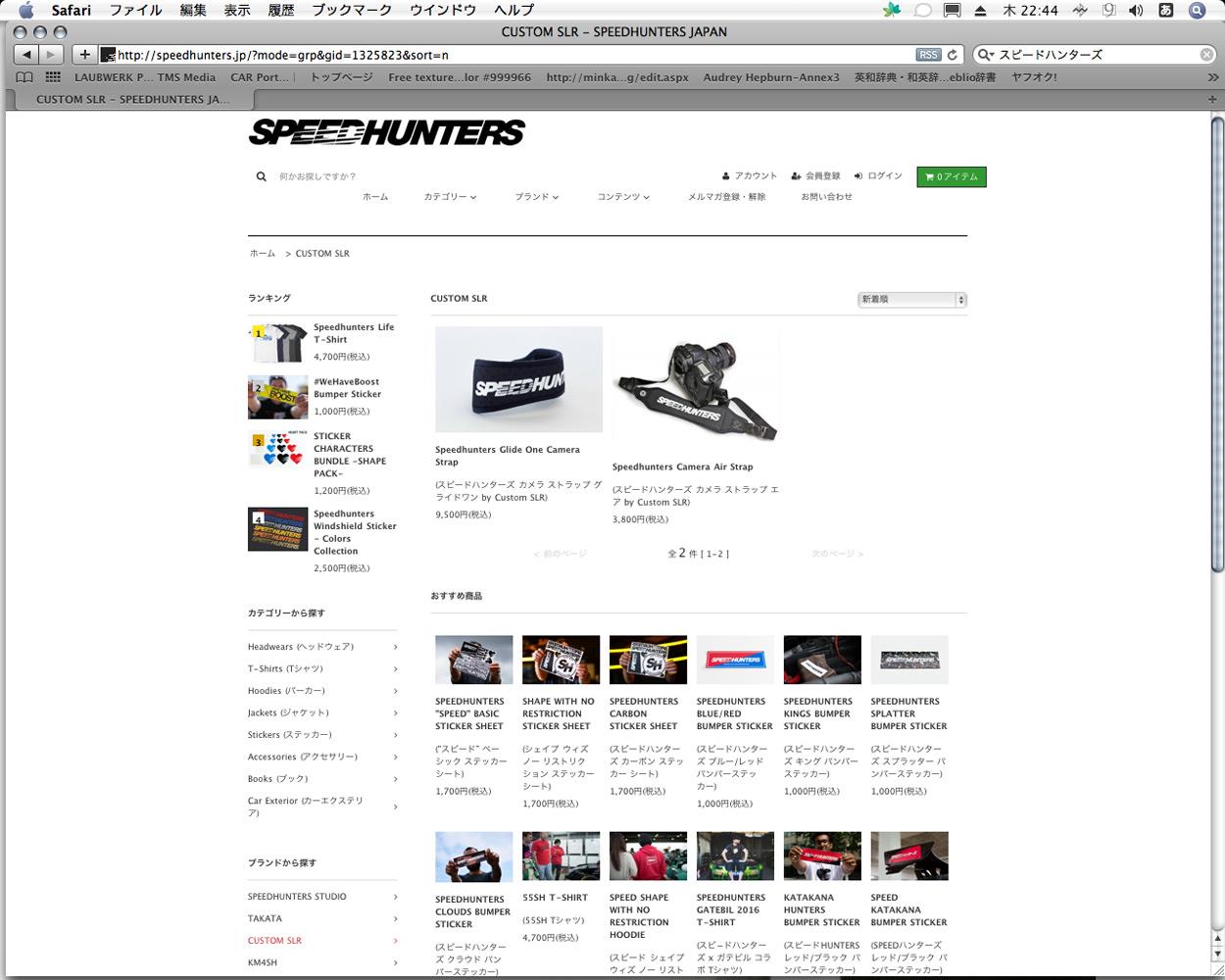Open the ヤフオク! bookmark

point(1034,77)
